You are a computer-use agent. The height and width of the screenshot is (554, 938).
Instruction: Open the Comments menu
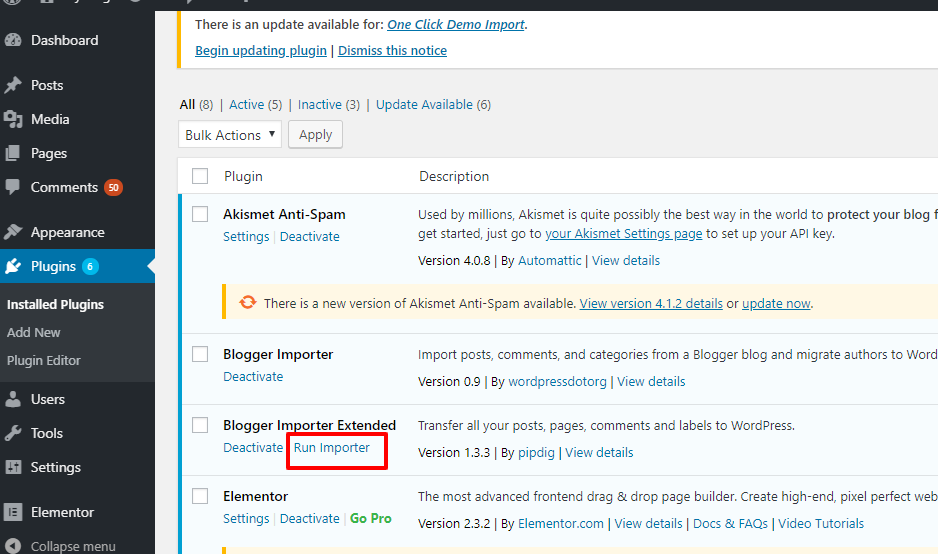click(x=64, y=187)
